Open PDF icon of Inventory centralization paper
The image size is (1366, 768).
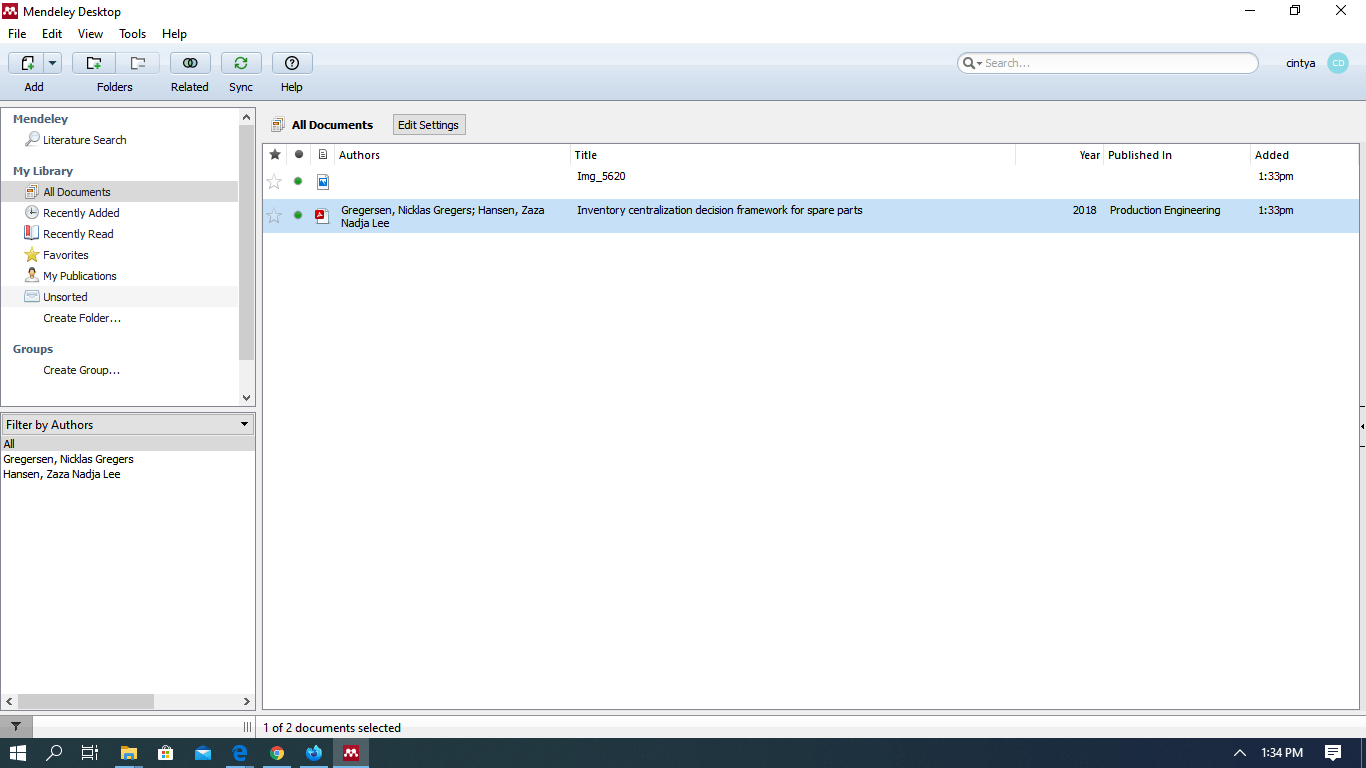[x=322, y=216]
